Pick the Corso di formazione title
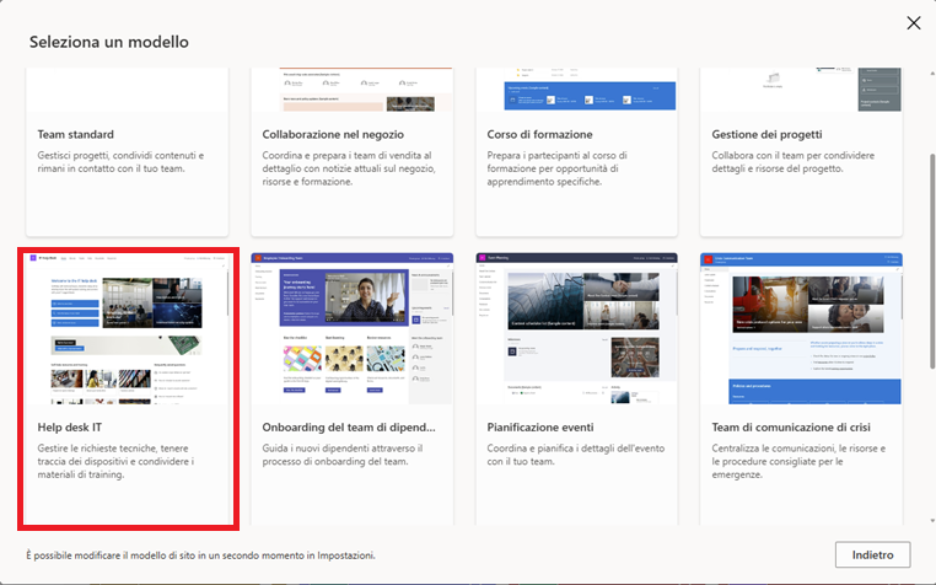Viewport: 936px width, 585px height. click(540, 134)
